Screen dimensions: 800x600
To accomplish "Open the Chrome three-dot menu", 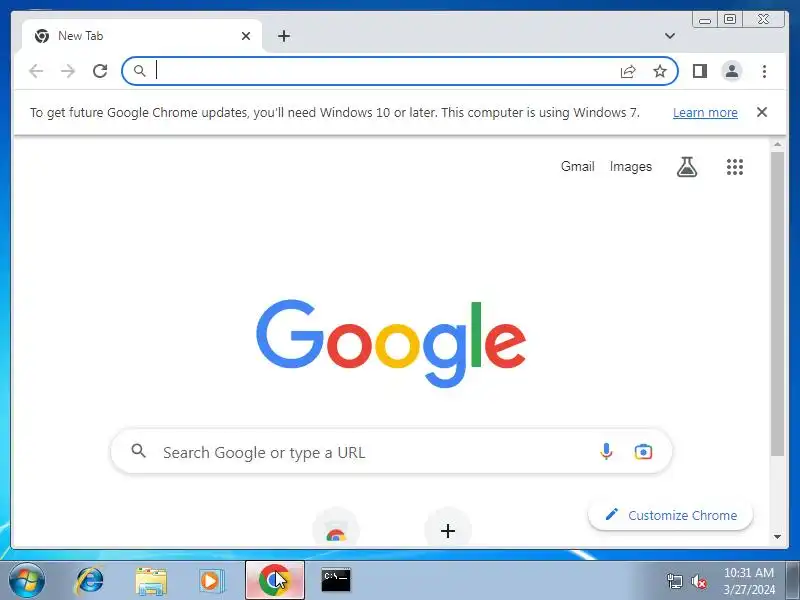I will pyautogui.click(x=764, y=71).
